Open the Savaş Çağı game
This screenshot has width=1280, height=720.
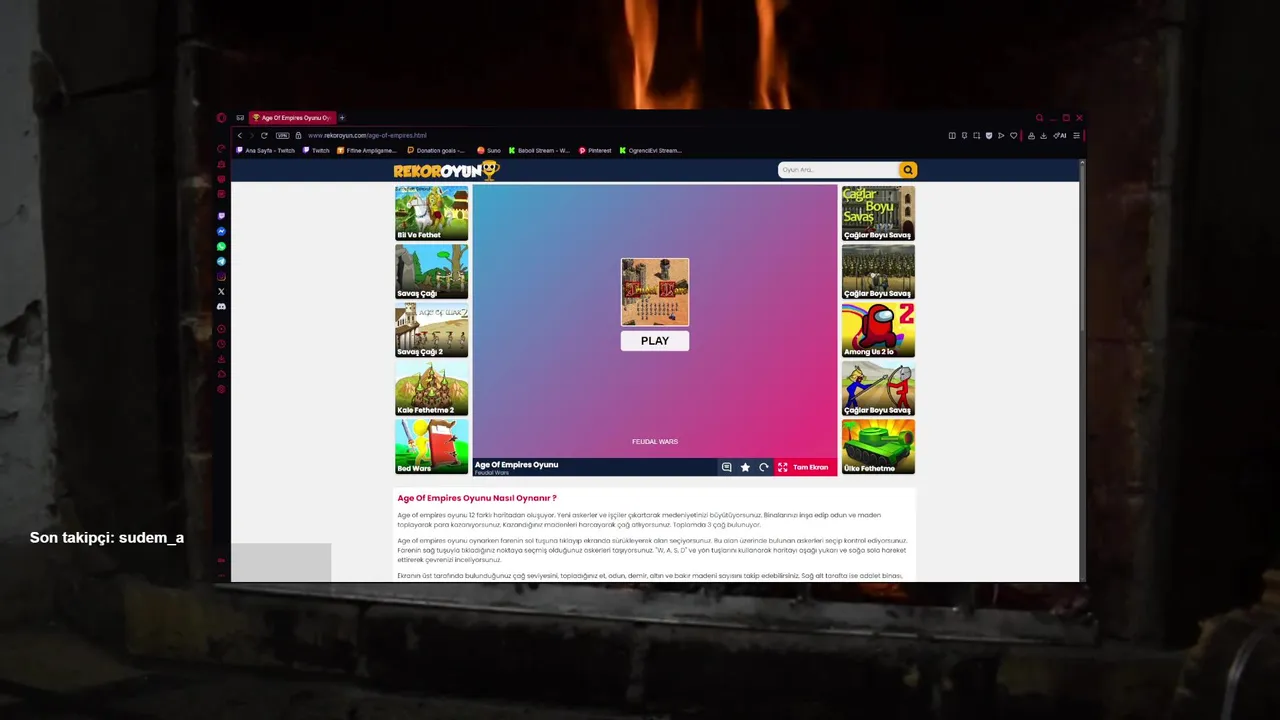(x=431, y=271)
